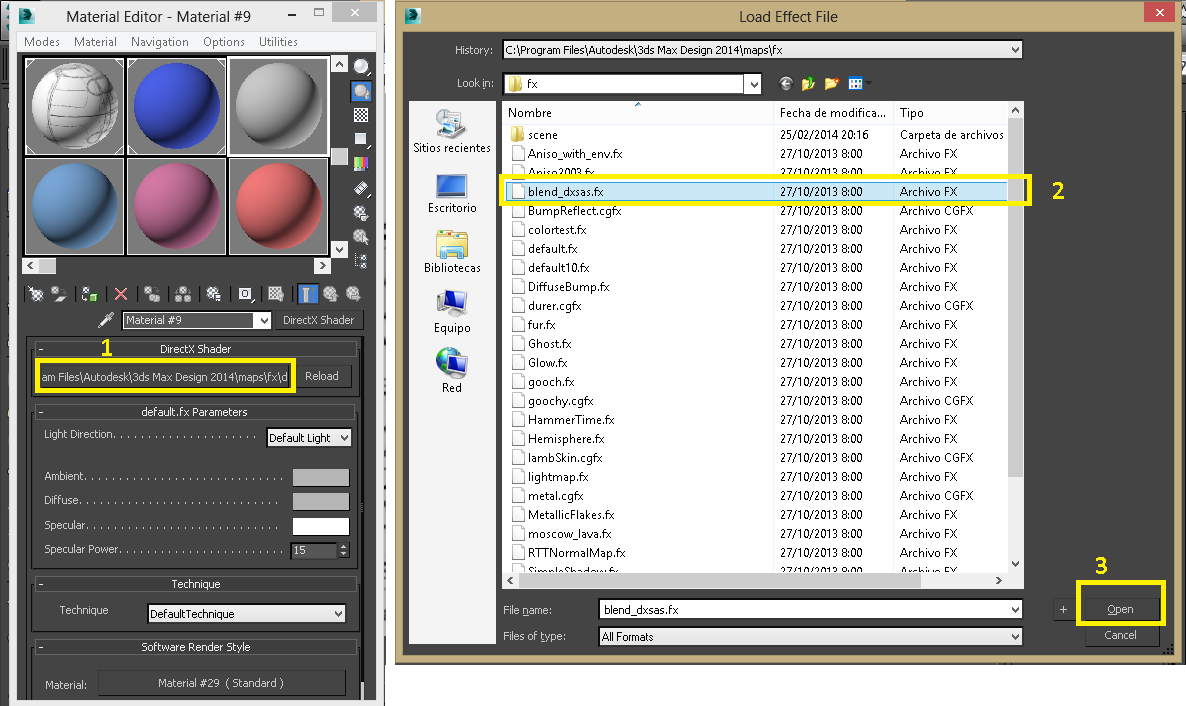Image resolution: width=1186 pixels, height=706 pixels.
Task: Click the Specular Power spinner arrows
Action: [x=344, y=550]
